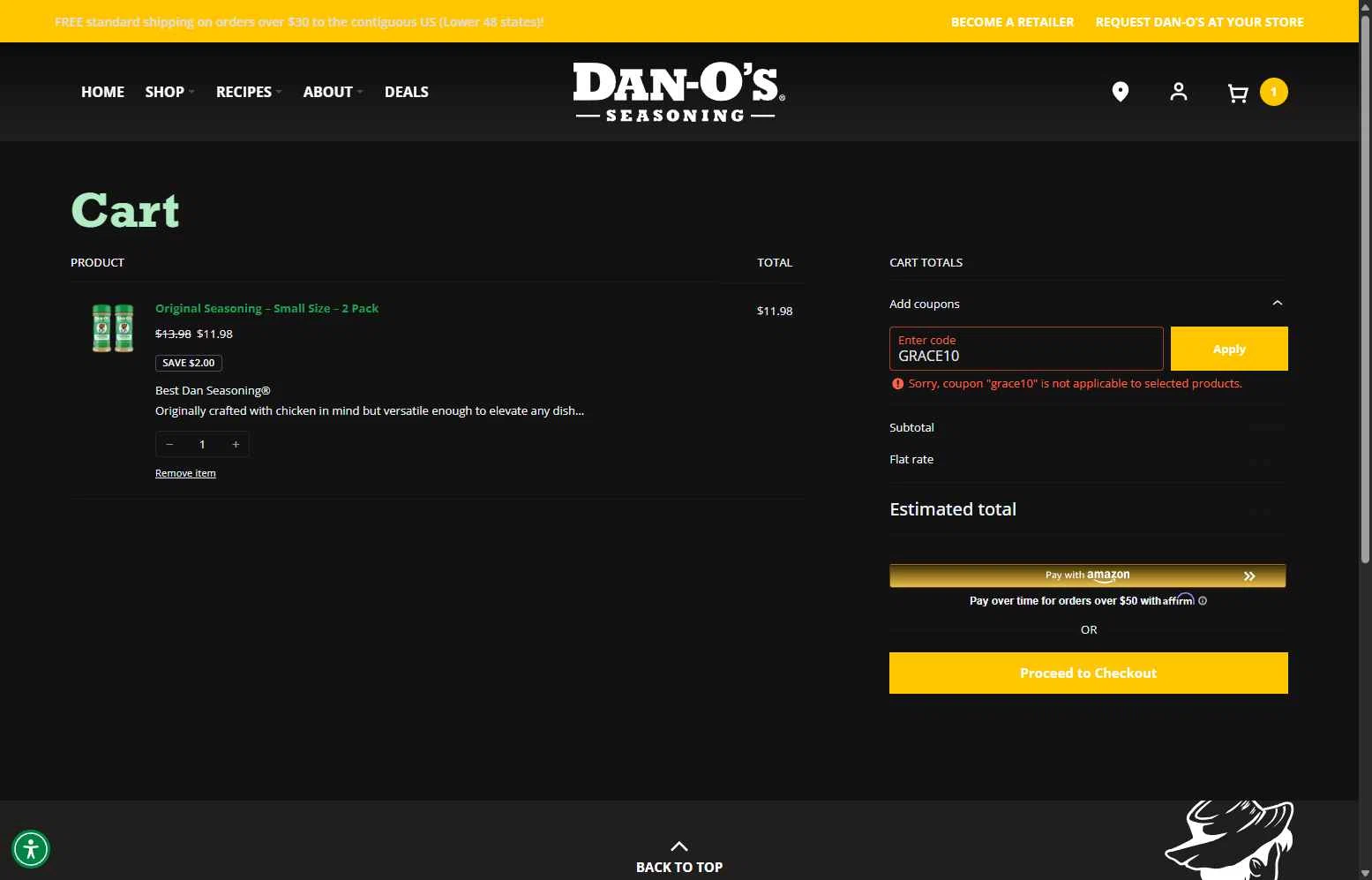
Task: Focus the coupon code input field
Action: (1026, 349)
